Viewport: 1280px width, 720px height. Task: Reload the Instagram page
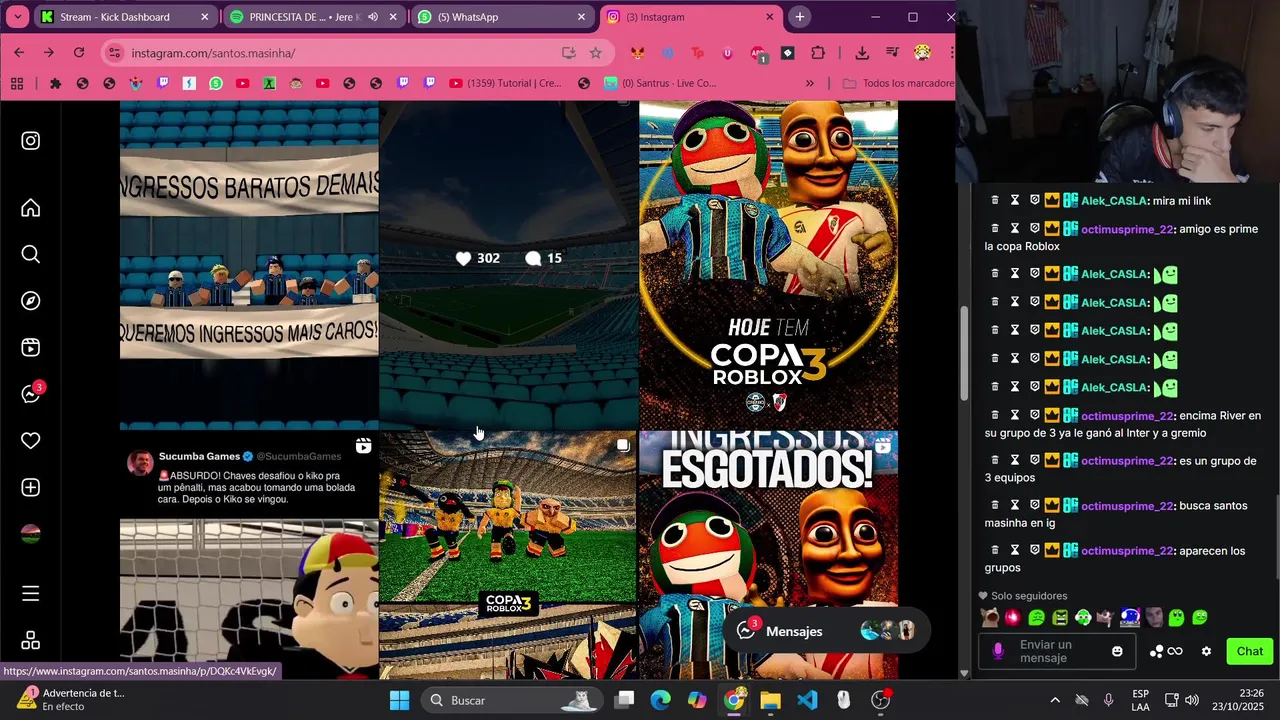(x=79, y=53)
